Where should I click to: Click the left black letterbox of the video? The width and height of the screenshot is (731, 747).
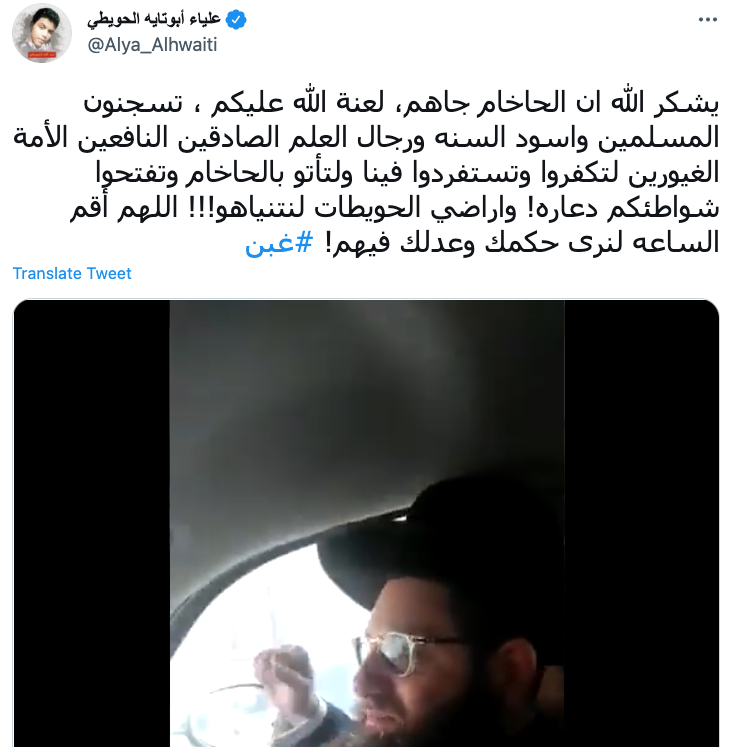[92, 523]
